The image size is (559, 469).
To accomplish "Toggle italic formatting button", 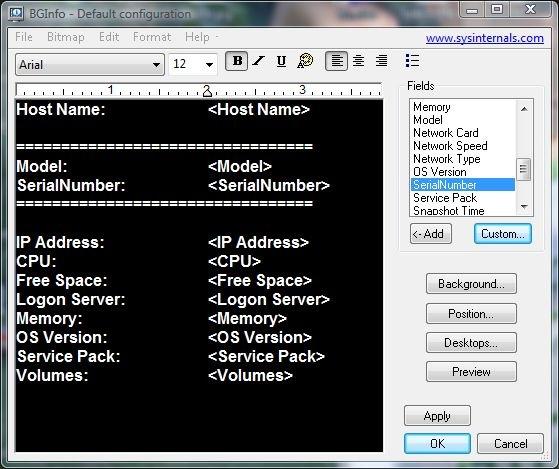I will click(x=258, y=61).
